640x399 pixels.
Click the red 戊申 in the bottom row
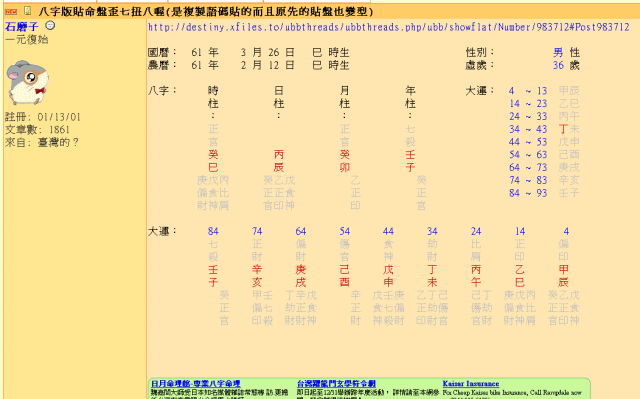coord(388,276)
